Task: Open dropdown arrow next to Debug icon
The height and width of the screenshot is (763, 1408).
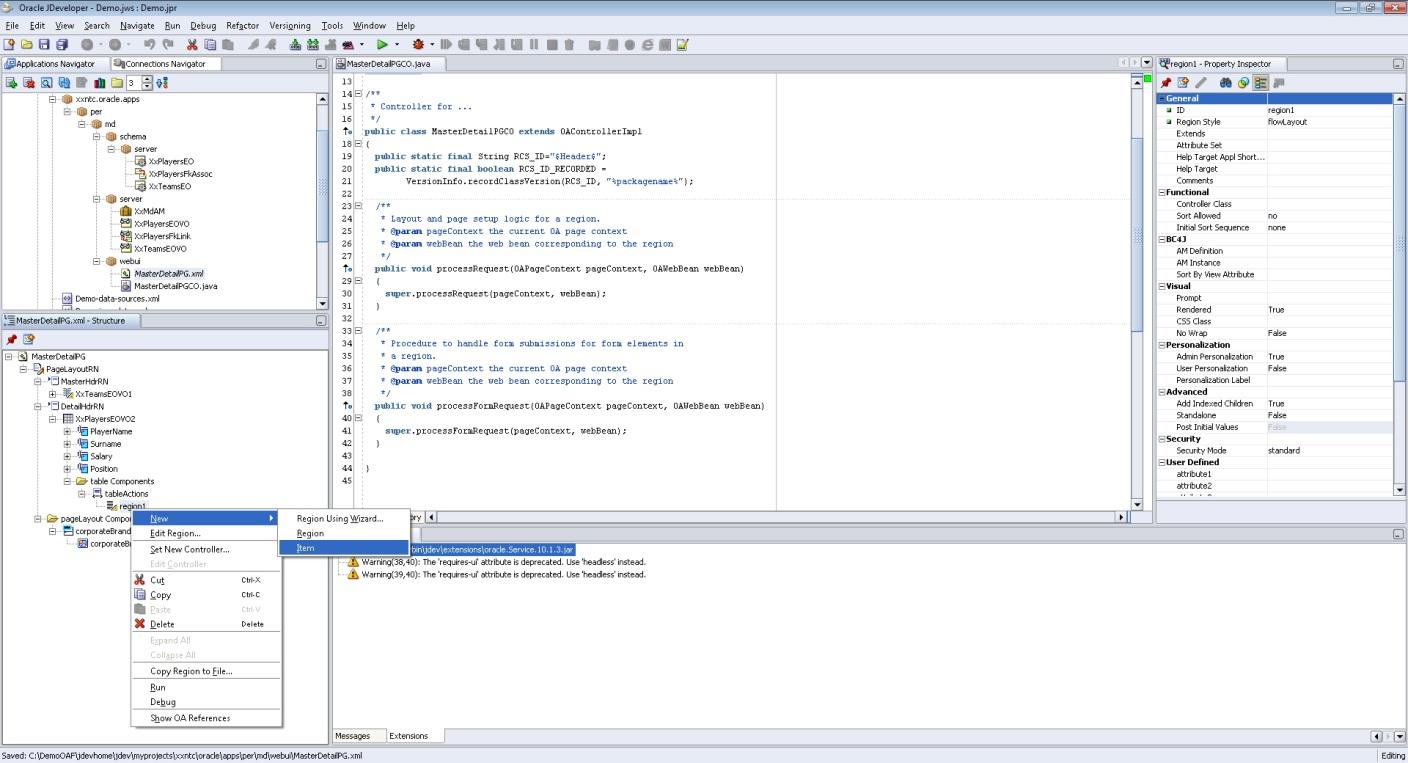Action: pyautogui.click(x=432, y=44)
